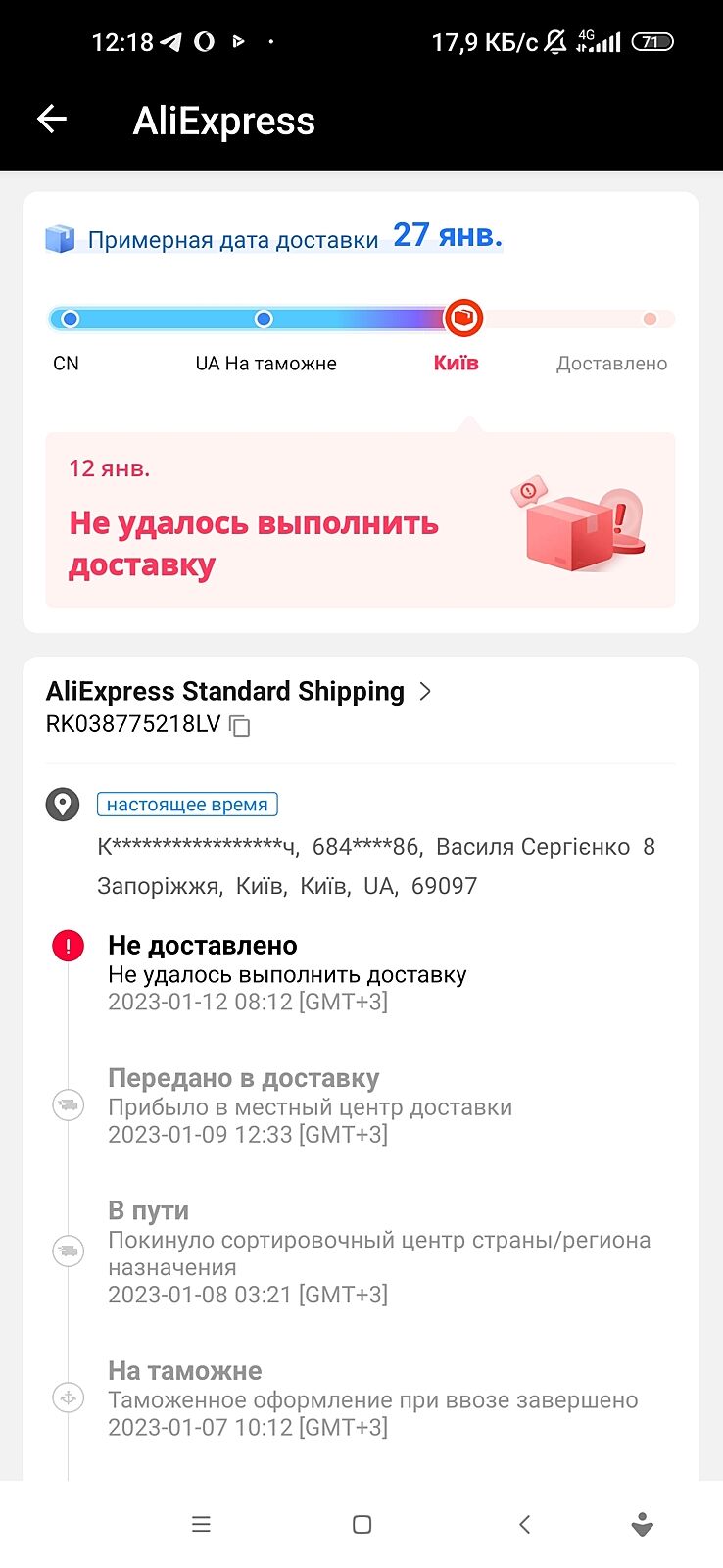Tap the CN progress point

[70, 318]
